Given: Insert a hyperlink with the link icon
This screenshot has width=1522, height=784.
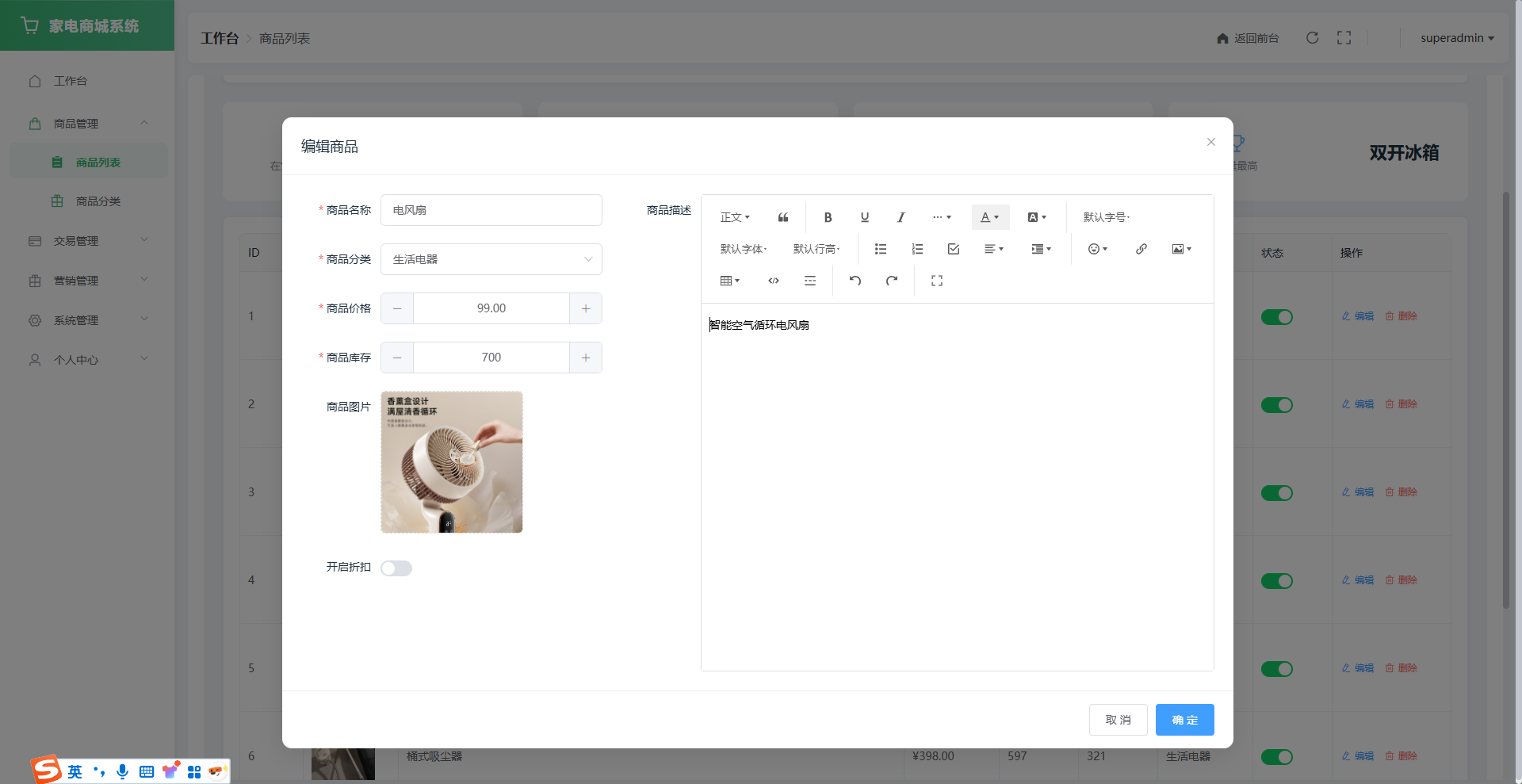Looking at the screenshot, I should point(1141,249).
